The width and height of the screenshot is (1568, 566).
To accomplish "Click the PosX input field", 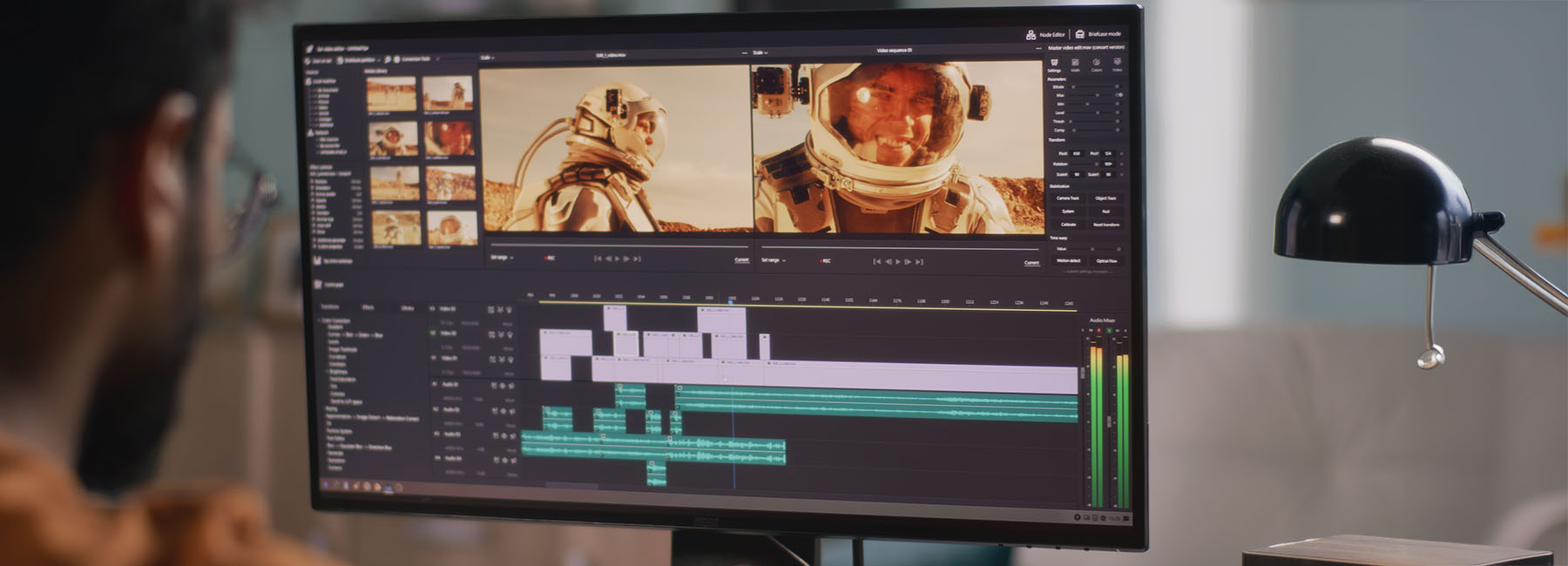I will click(1076, 153).
